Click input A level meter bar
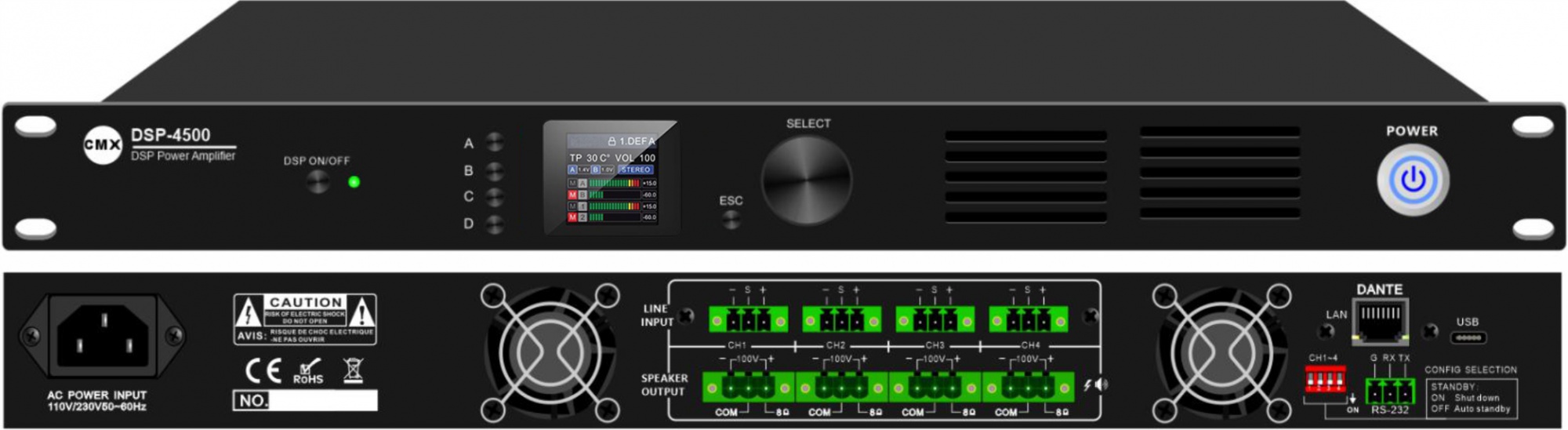Image resolution: width=1568 pixels, height=430 pixels. [615, 183]
